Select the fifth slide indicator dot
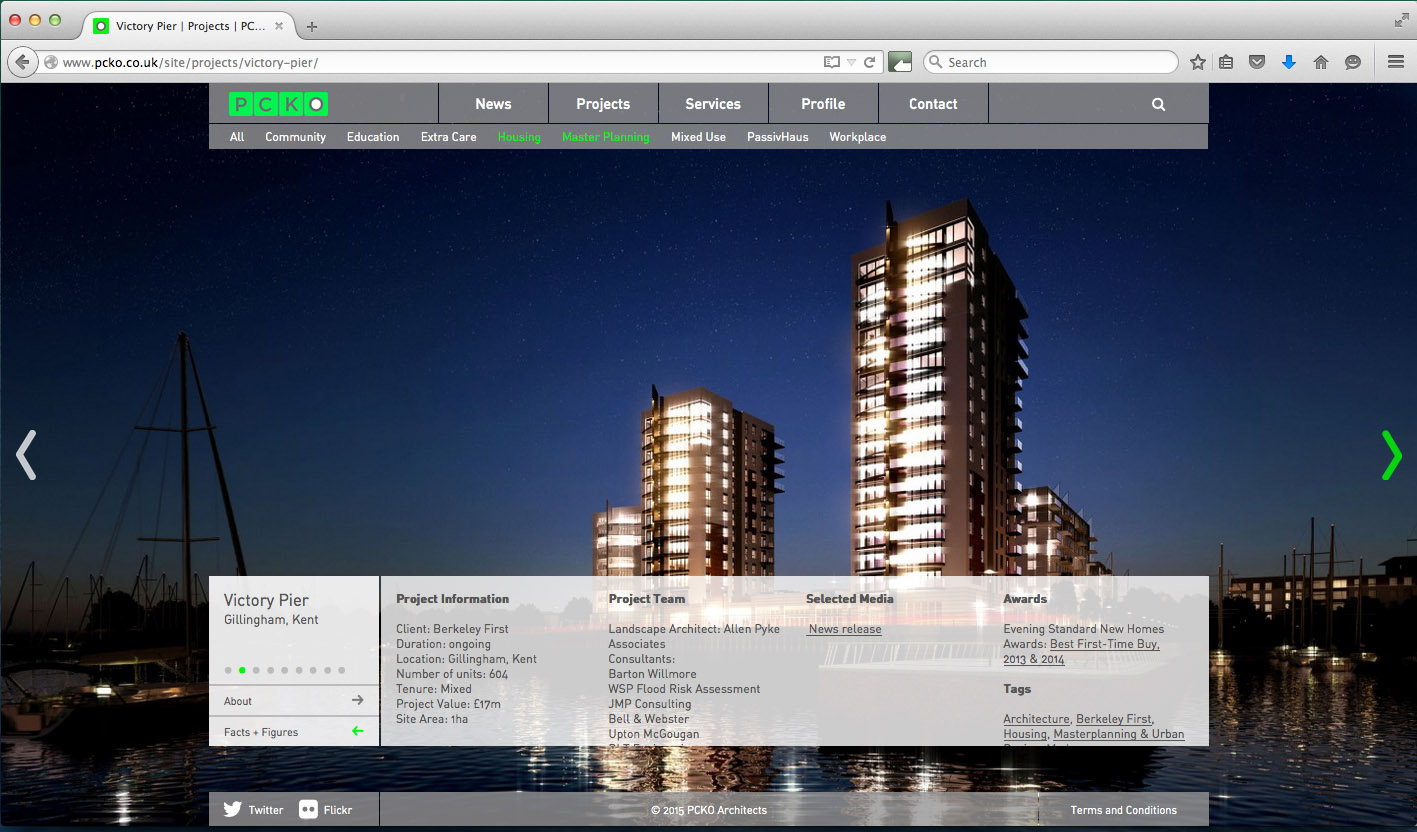The height and width of the screenshot is (832, 1417). (285, 670)
